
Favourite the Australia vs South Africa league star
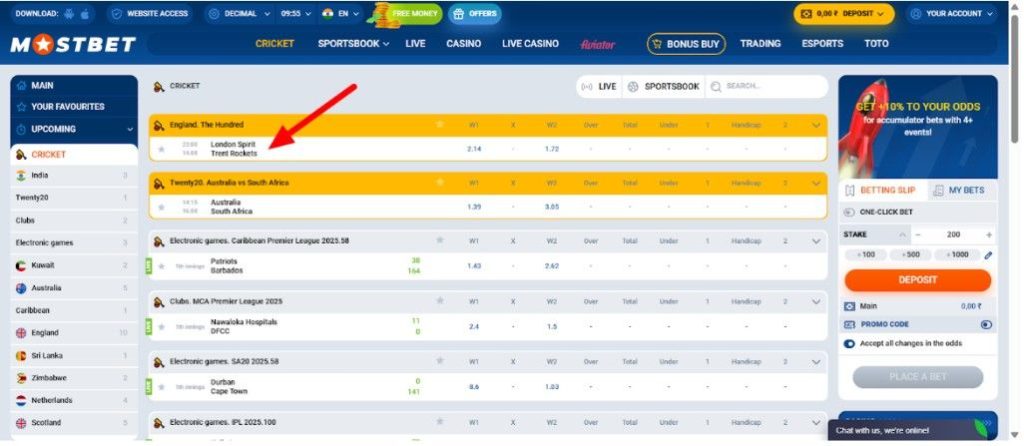tap(440, 182)
